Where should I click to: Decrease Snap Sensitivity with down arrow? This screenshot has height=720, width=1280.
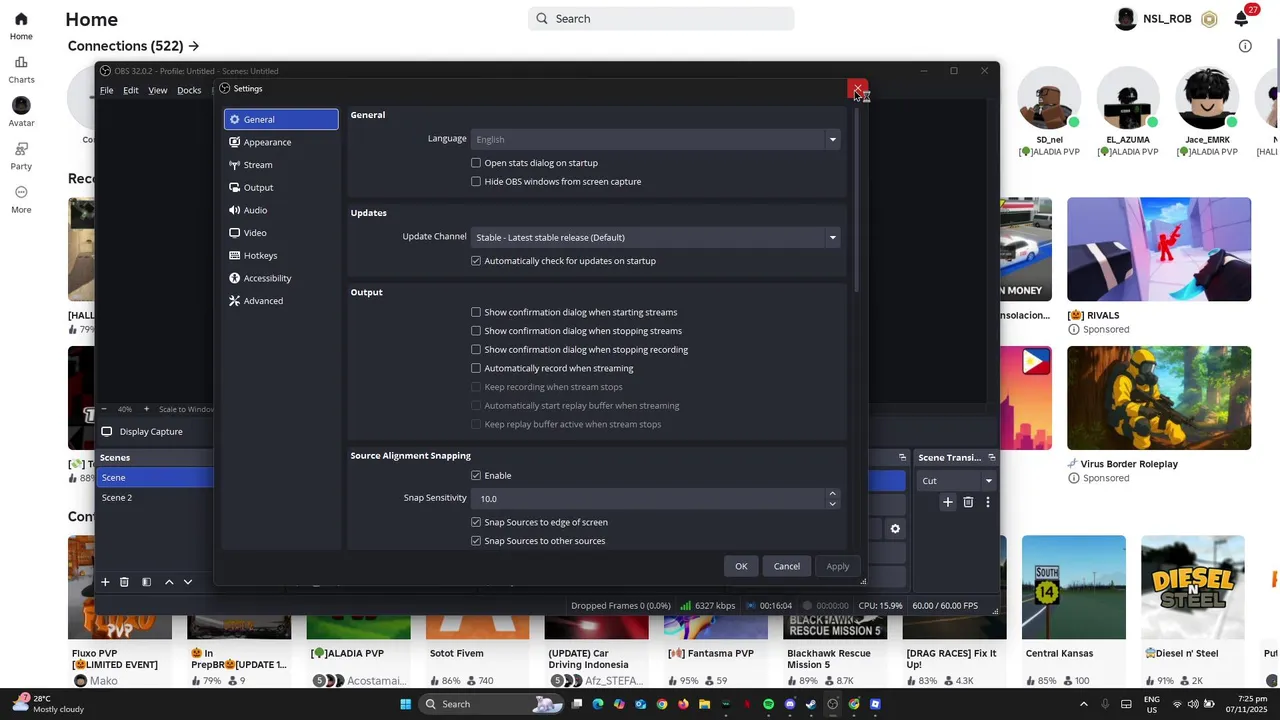click(x=832, y=504)
